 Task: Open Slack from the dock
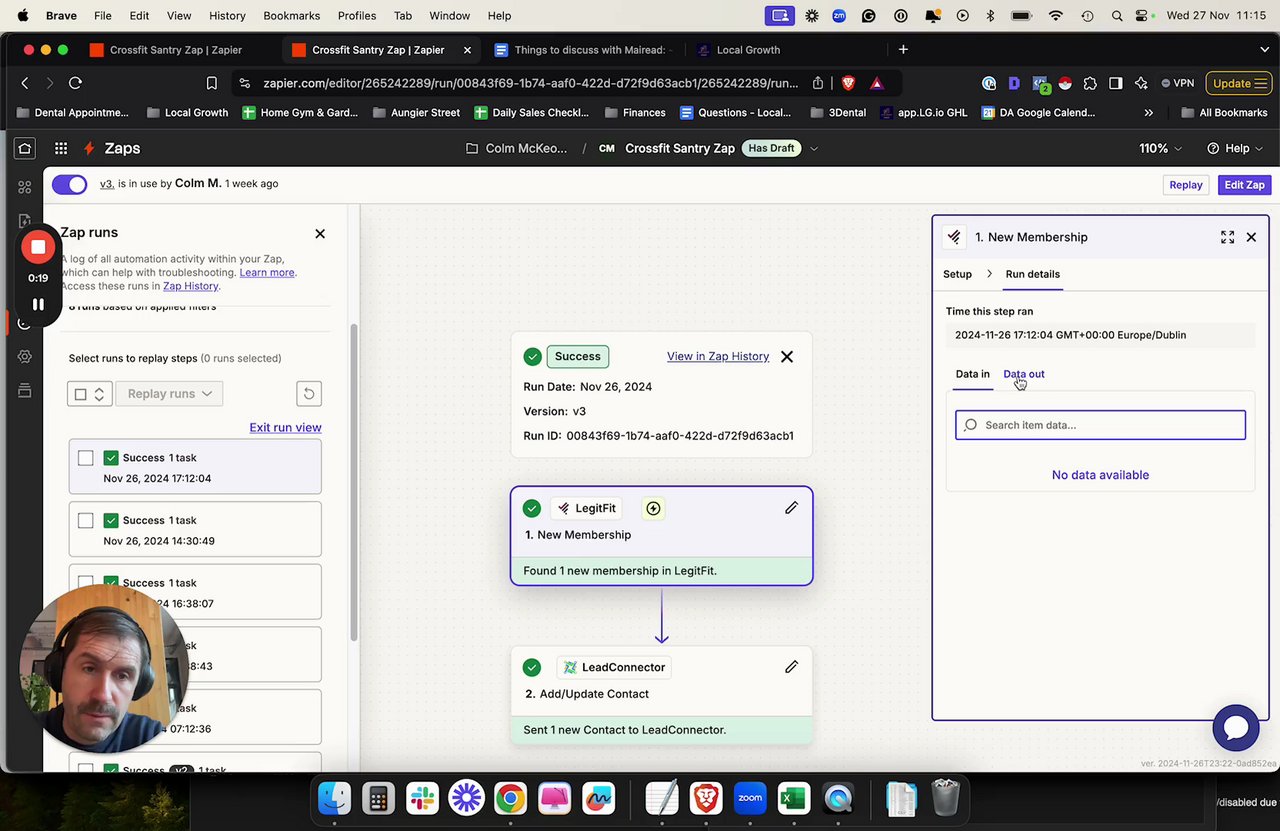click(x=422, y=798)
